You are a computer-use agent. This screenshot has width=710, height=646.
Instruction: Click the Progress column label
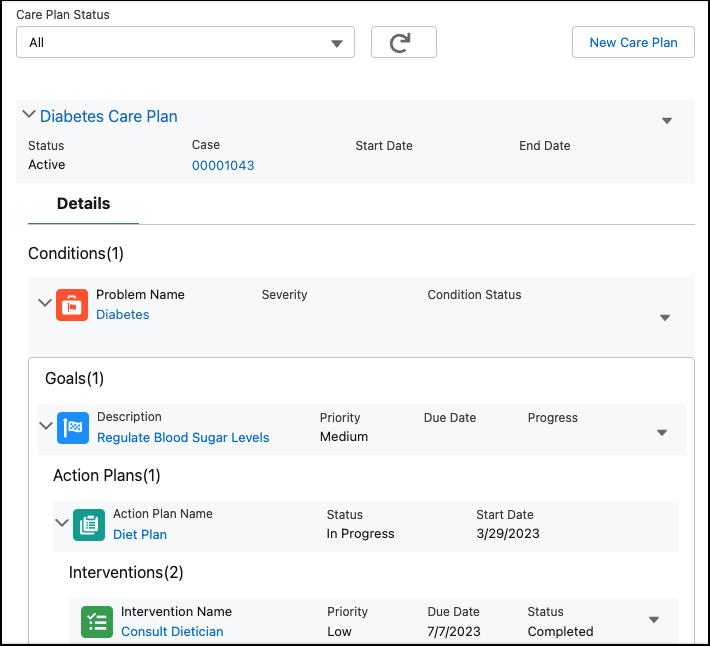coord(552,417)
